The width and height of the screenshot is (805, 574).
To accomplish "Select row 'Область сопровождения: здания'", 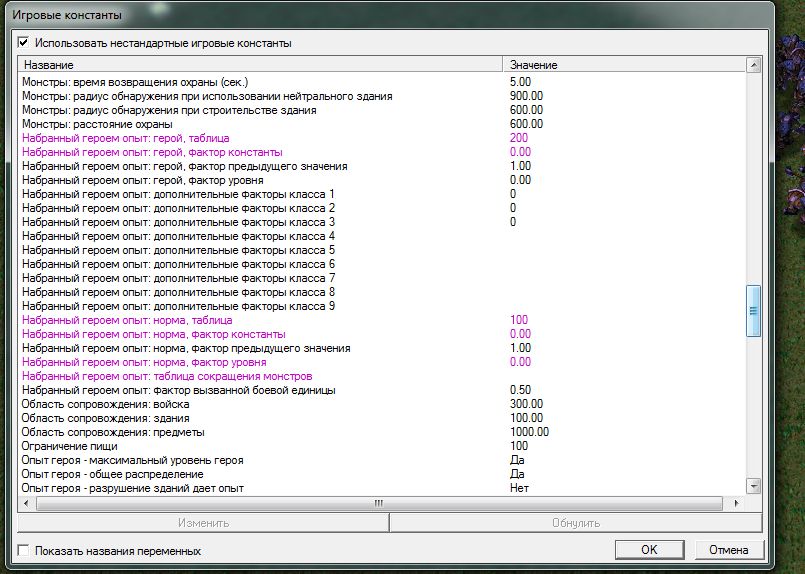I will pyautogui.click(x=382, y=418).
